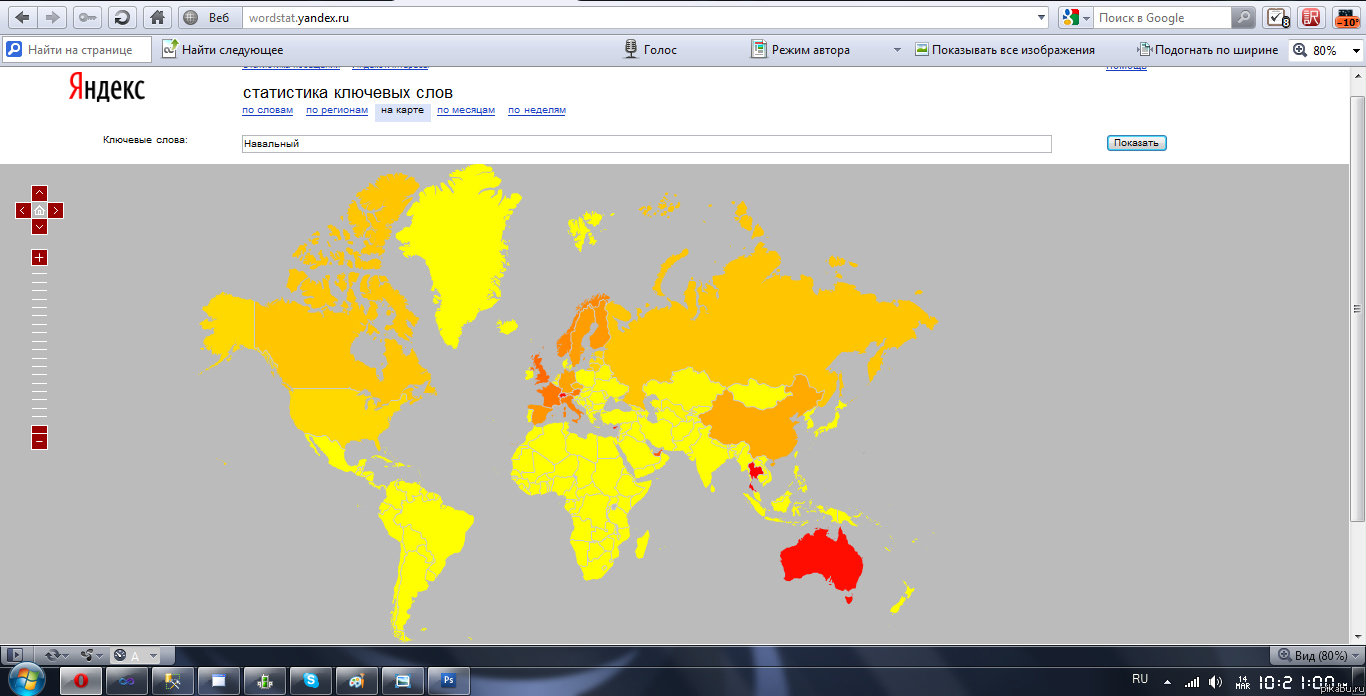
Task: Pan the map up with arrow
Action: 39,192
